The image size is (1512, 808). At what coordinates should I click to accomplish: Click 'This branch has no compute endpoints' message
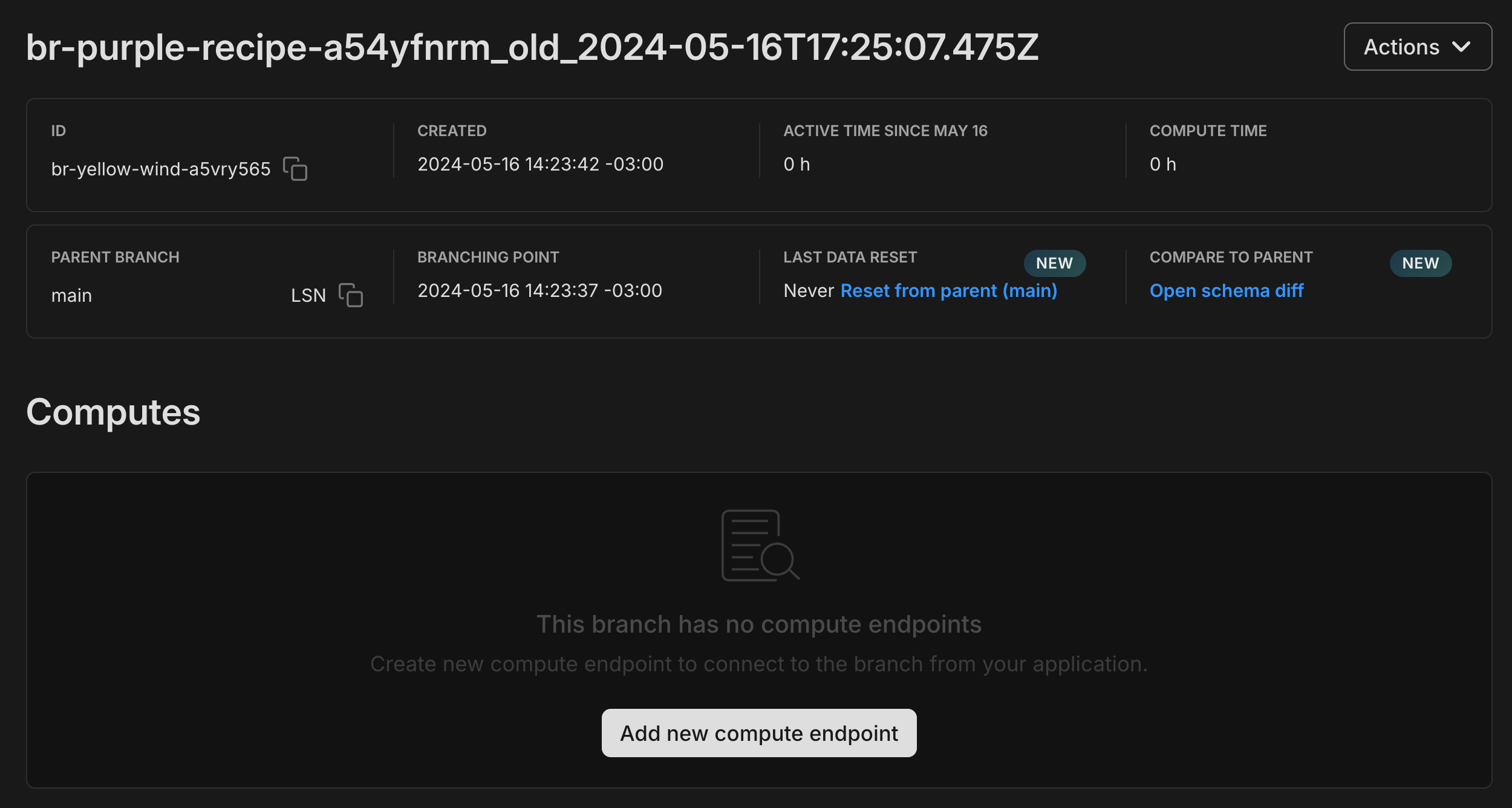click(x=758, y=624)
